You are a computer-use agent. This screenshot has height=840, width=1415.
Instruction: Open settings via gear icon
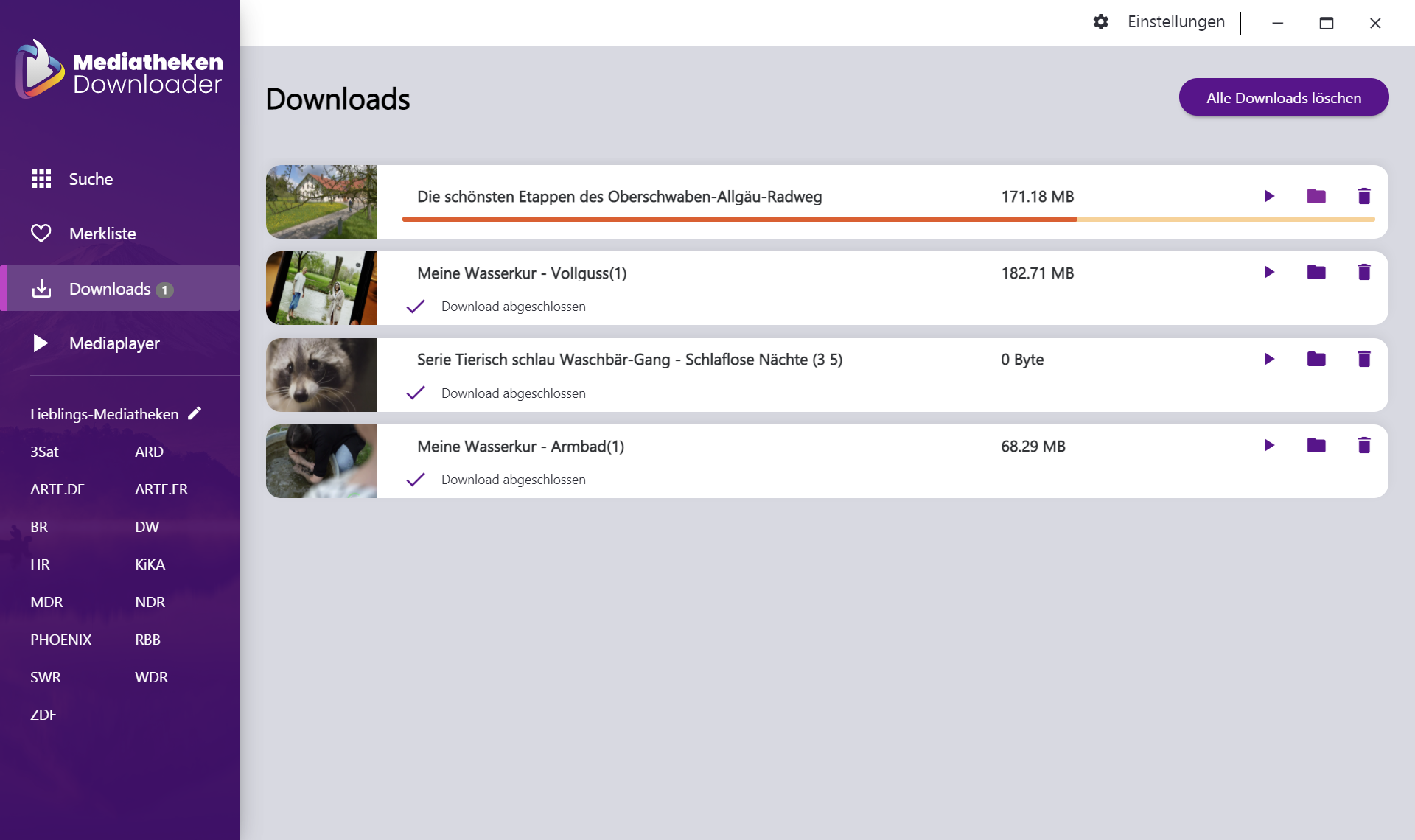[x=1100, y=22]
